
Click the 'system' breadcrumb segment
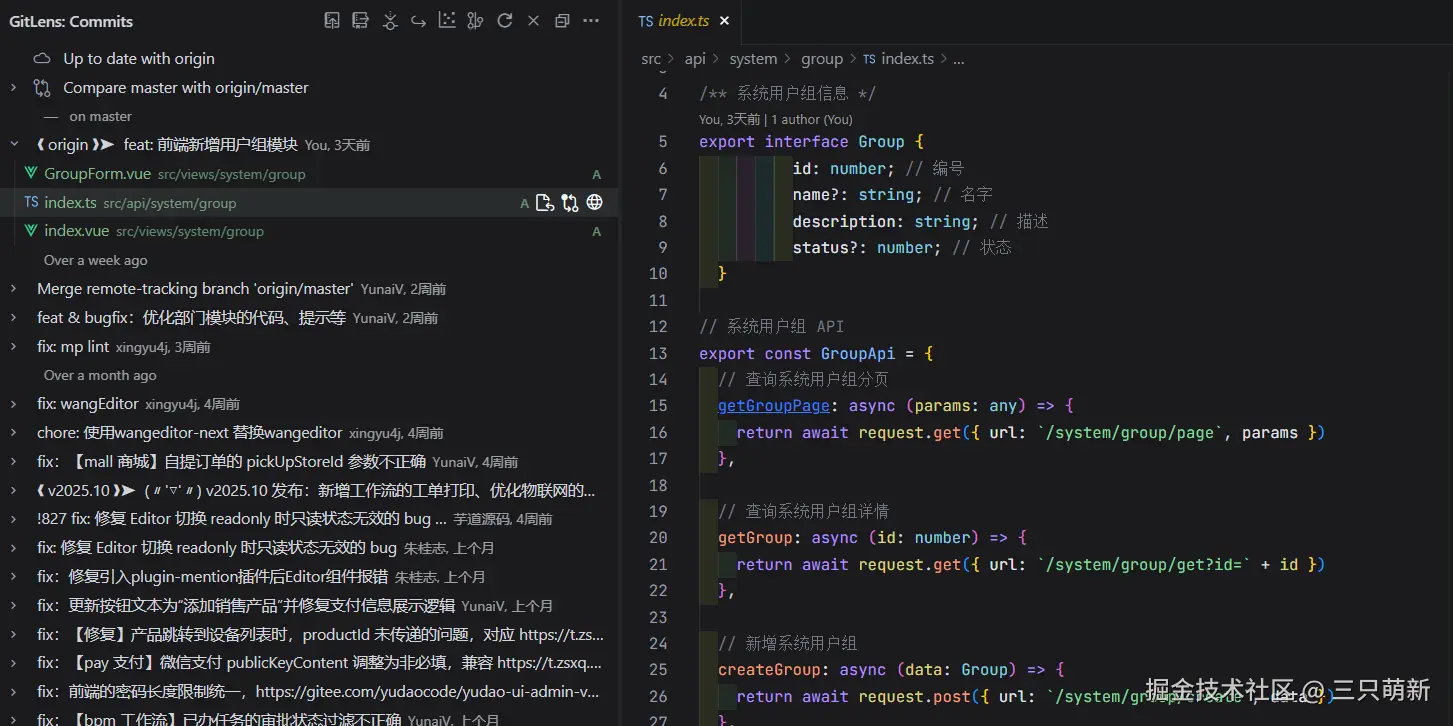click(x=753, y=59)
